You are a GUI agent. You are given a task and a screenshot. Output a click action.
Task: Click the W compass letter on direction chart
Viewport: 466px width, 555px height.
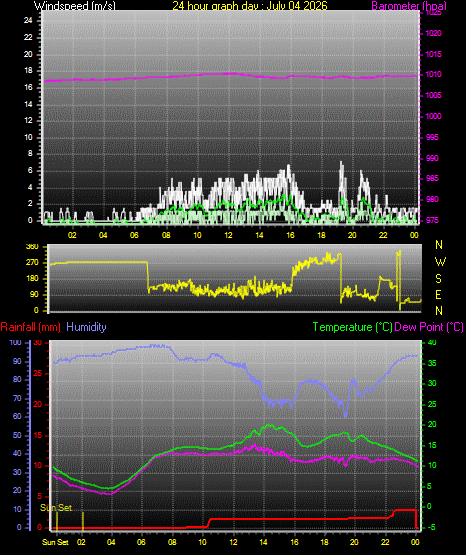[440, 262]
